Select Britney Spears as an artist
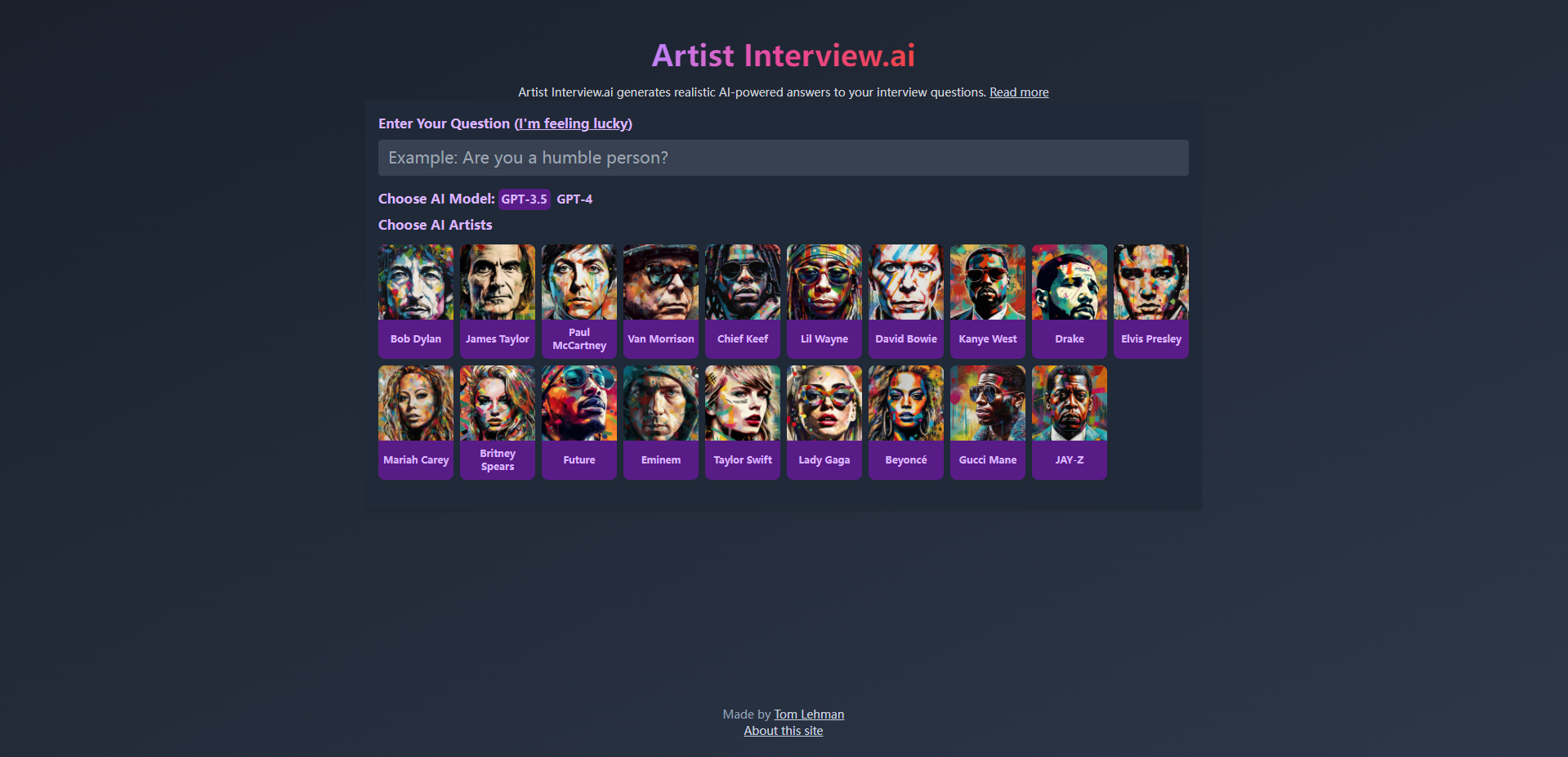This screenshot has height=757, width=1568. coord(497,422)
